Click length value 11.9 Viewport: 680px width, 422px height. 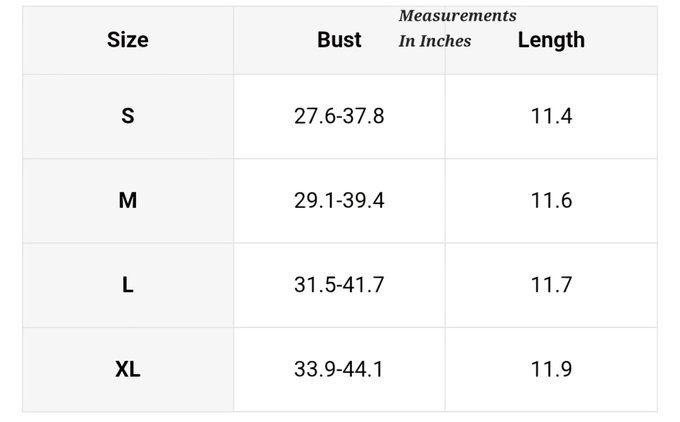tap(552, 370)
